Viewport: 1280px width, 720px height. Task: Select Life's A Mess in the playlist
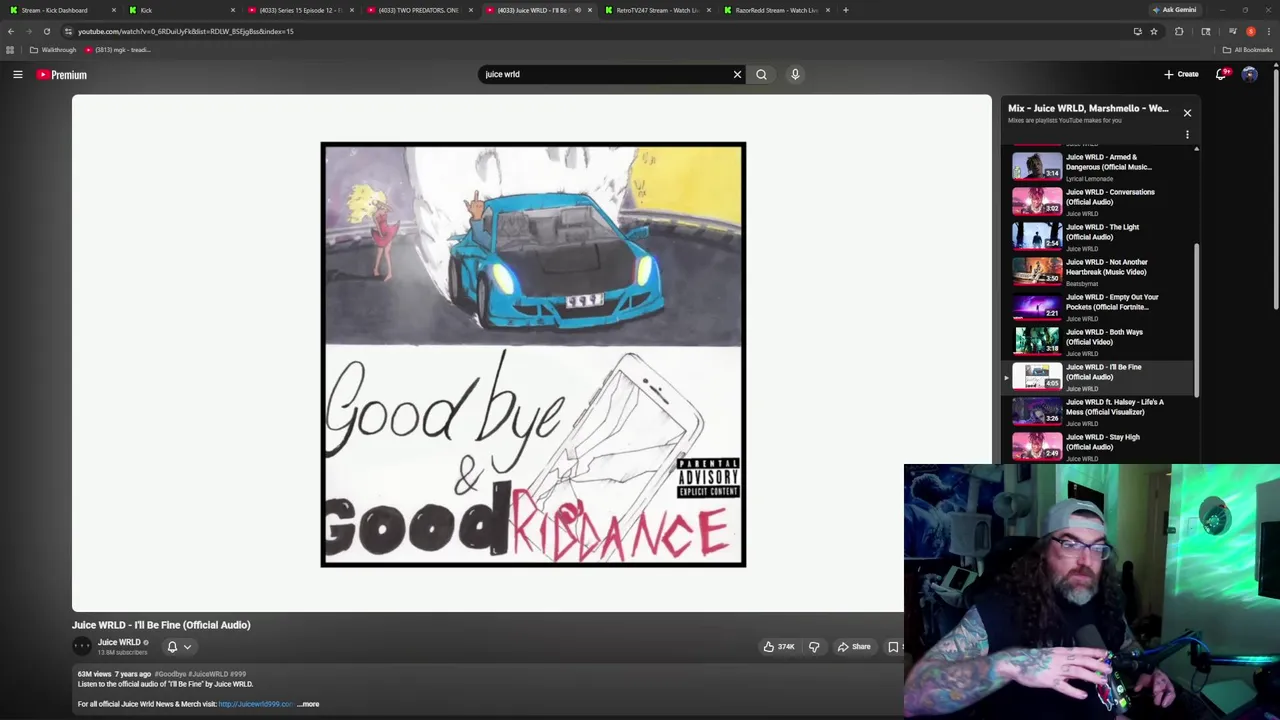click(1098, 411)
